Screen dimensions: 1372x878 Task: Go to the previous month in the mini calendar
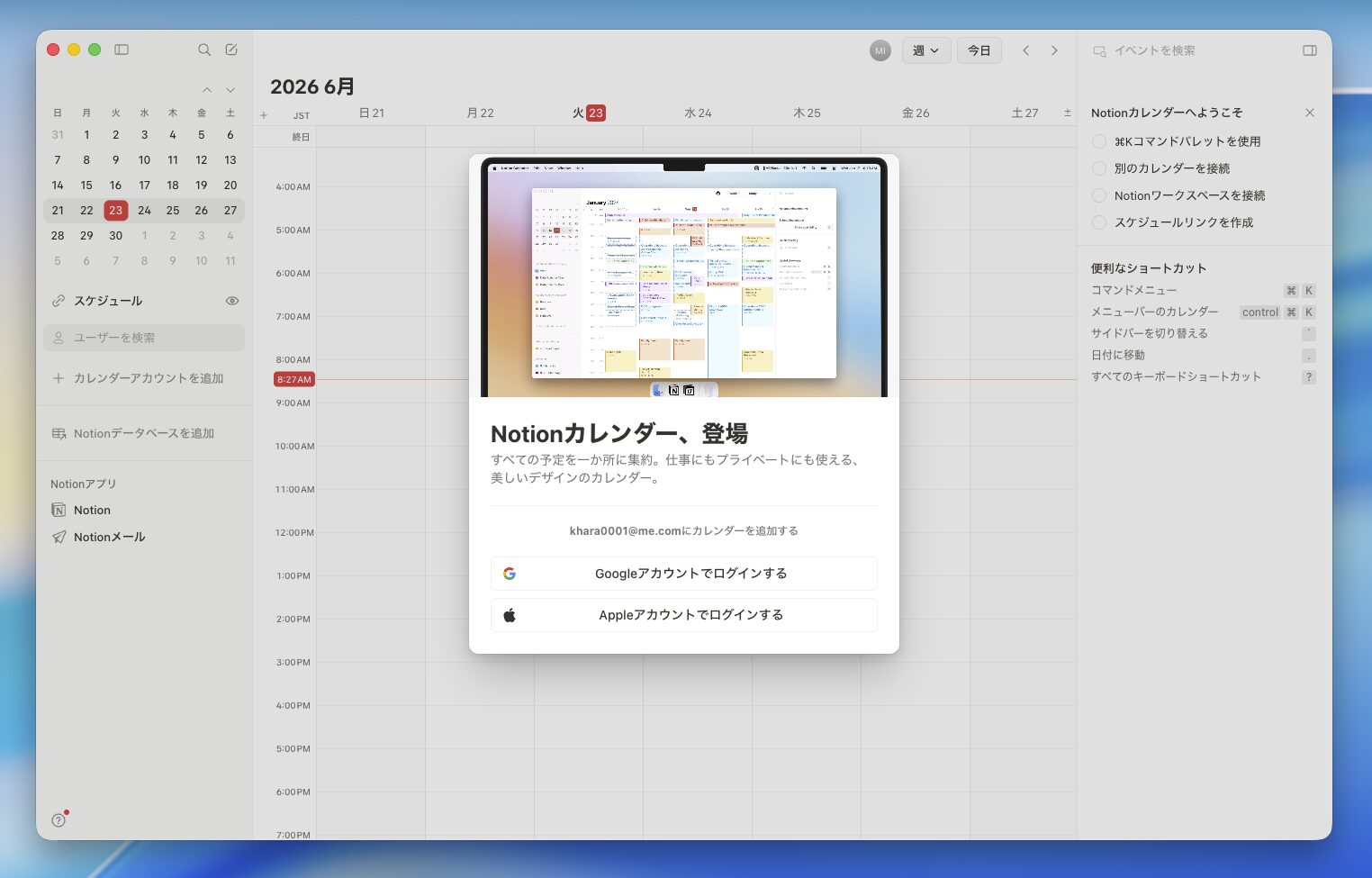[x=207, y=90]
